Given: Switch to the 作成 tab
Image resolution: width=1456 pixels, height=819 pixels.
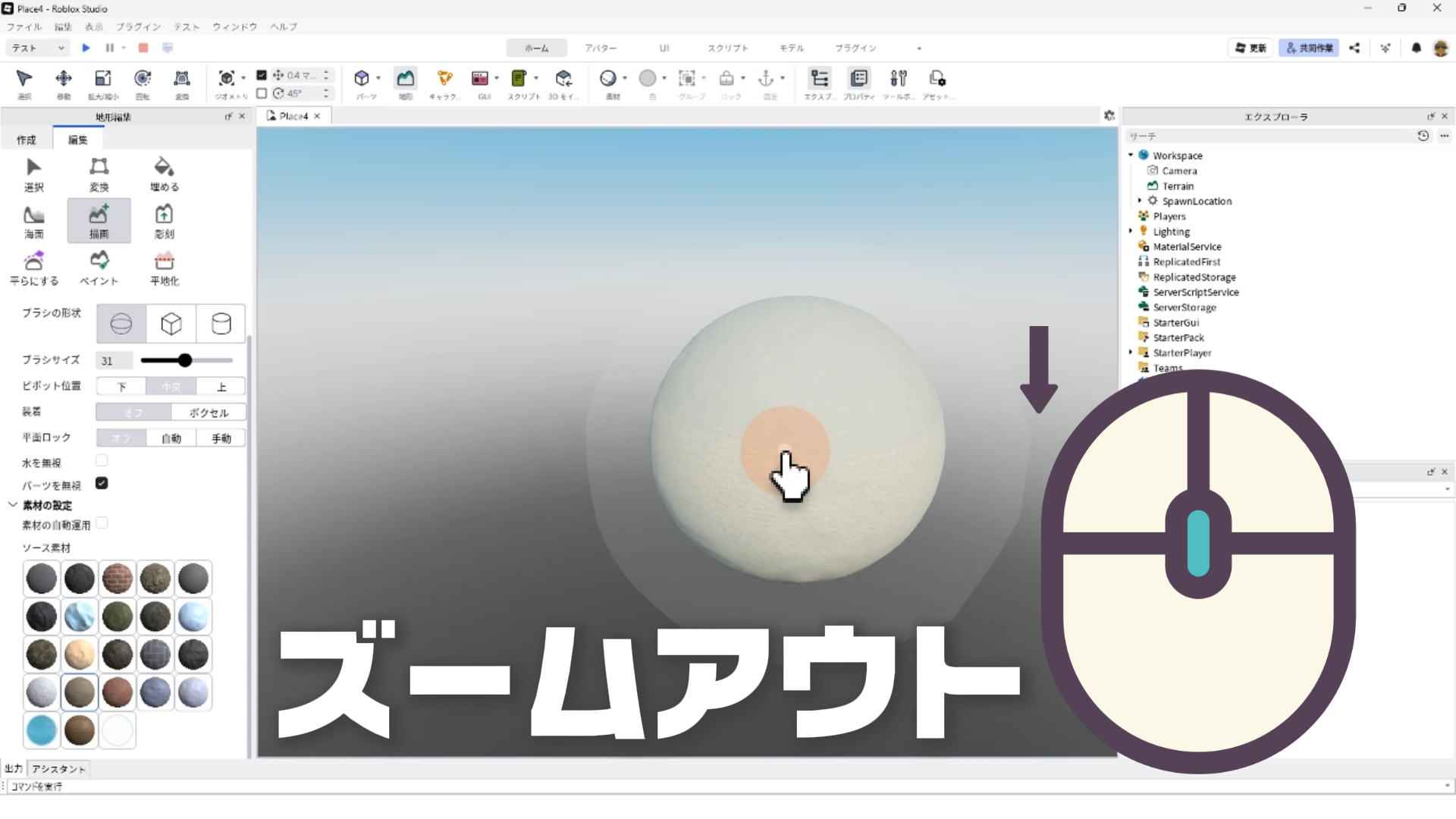Looking at the screenshot, I should coord(27,140).
